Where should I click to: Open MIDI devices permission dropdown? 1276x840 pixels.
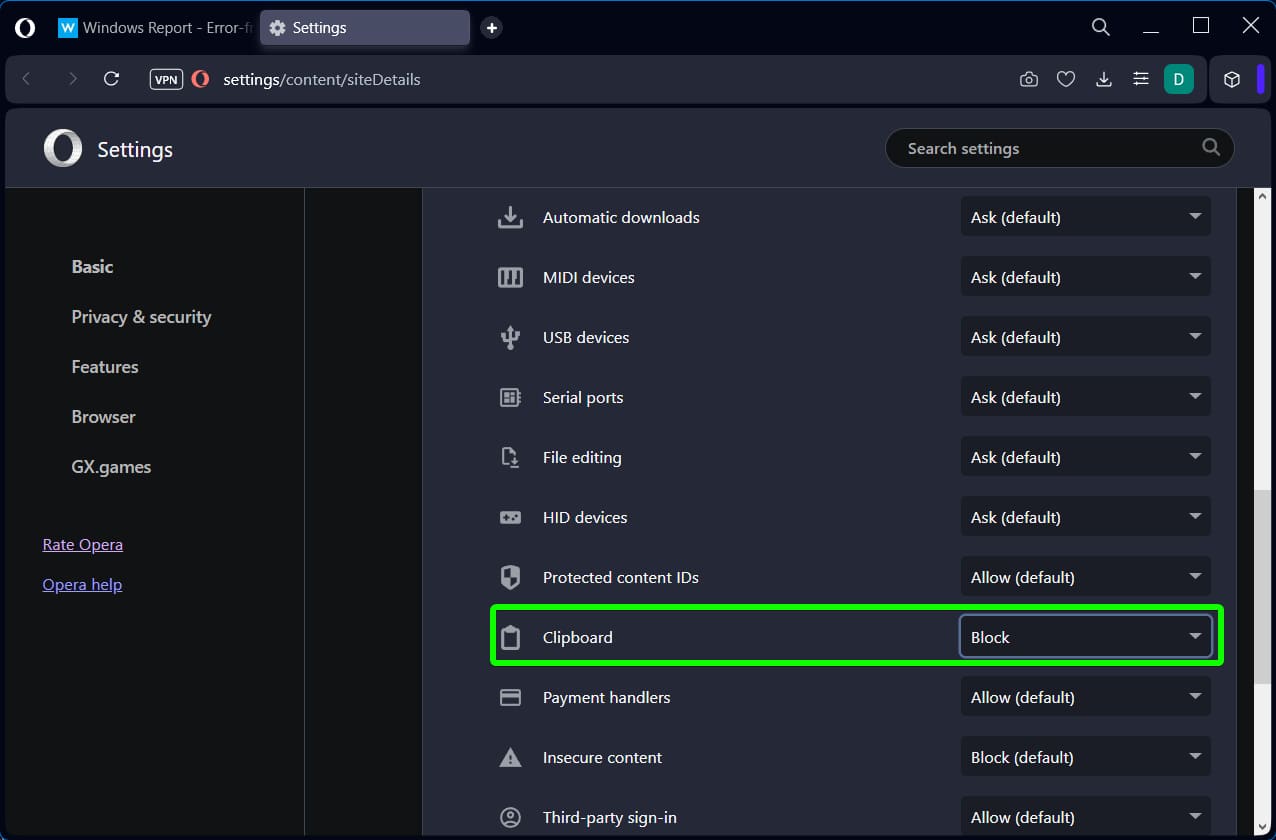click(1085, 277)
